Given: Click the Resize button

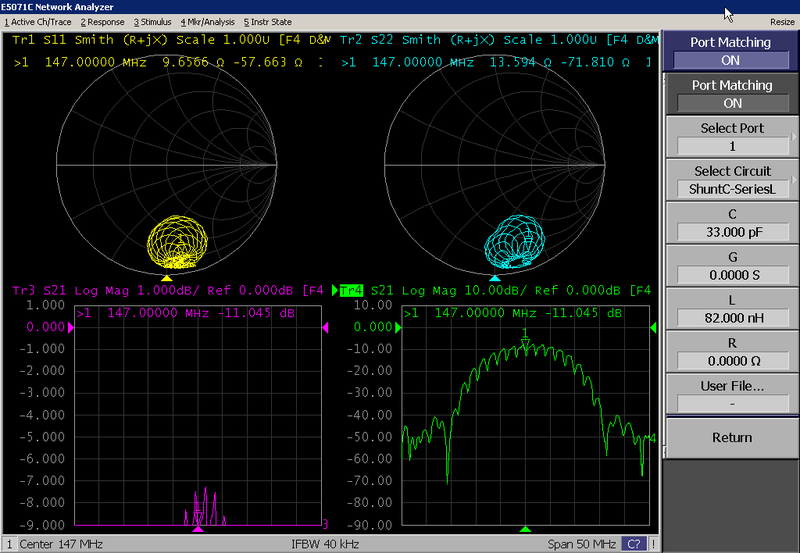Looking at the screenshot, I should pos(782,21).
